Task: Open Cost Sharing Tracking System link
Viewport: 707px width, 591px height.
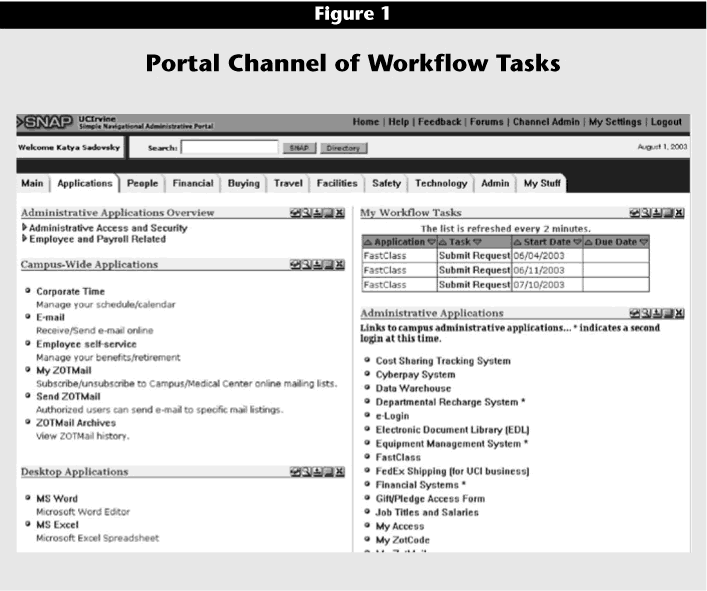Action: click(x=443, y=361)
